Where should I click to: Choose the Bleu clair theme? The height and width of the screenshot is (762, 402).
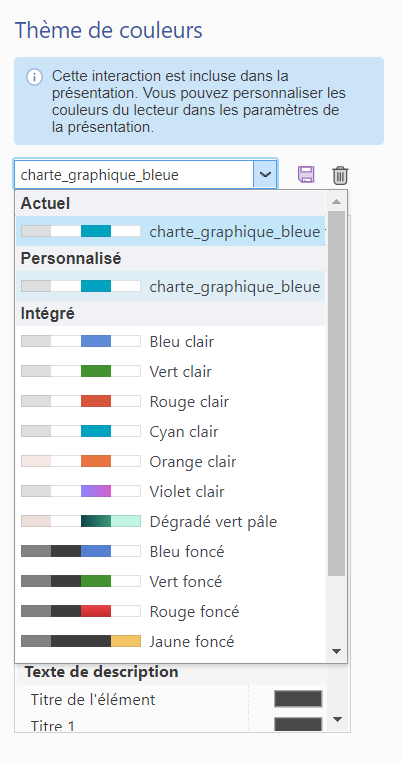pos(171,341)
